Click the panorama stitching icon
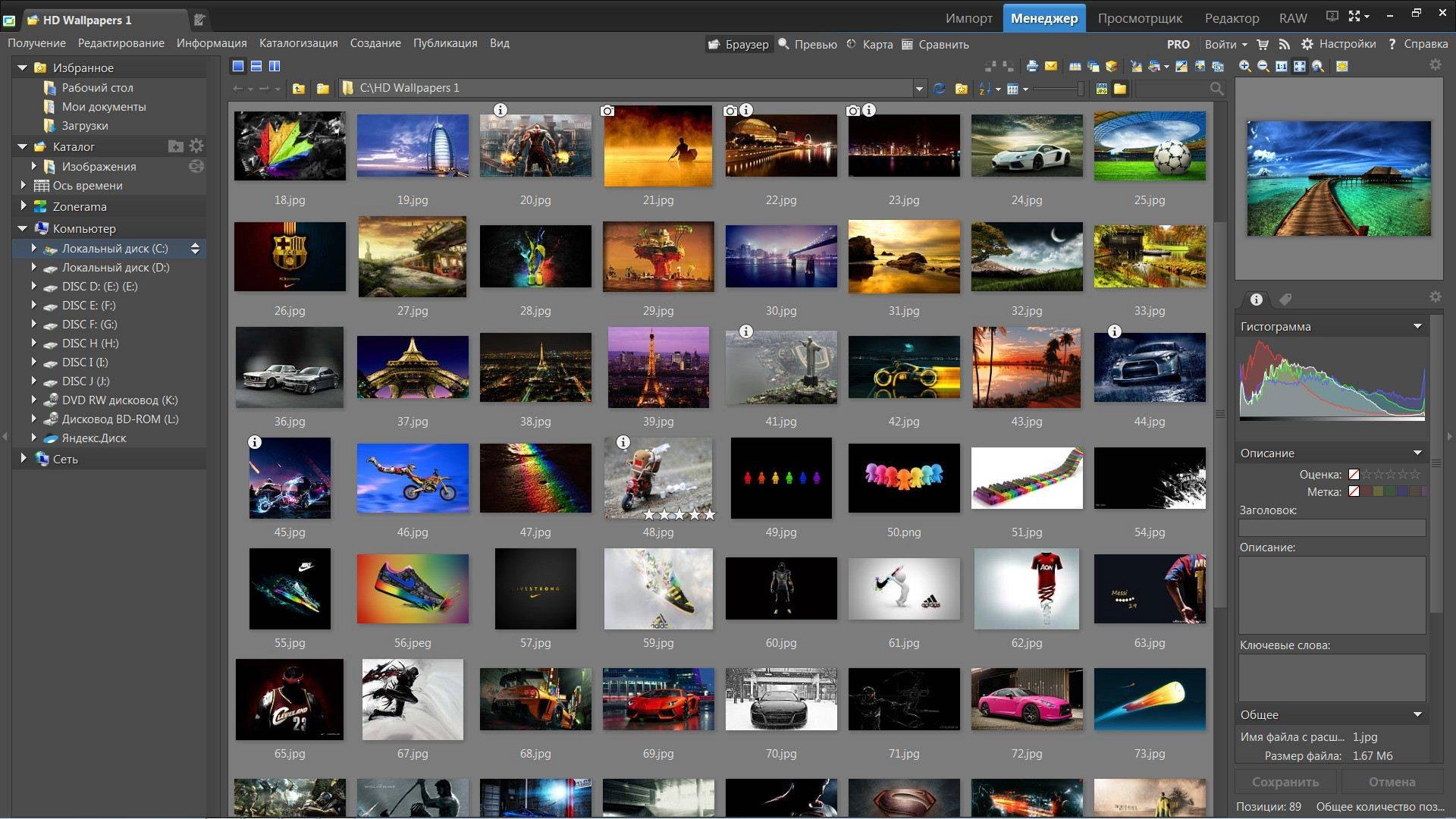Image resolution: width=1456 pixels, height=819 pixels. [1075, 67]
